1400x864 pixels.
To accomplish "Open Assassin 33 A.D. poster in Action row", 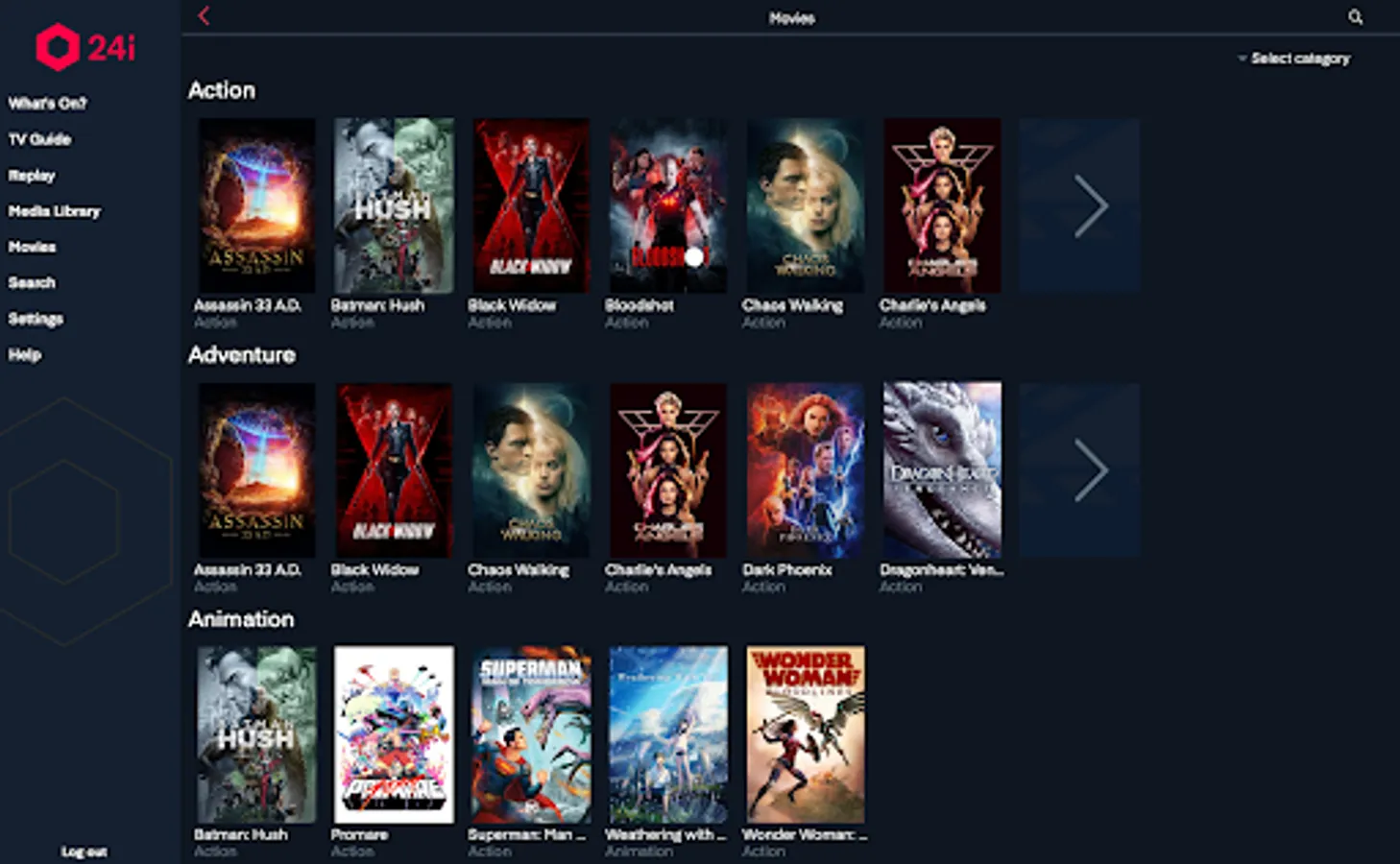I will pyautogui.click(x=256, y=205).
